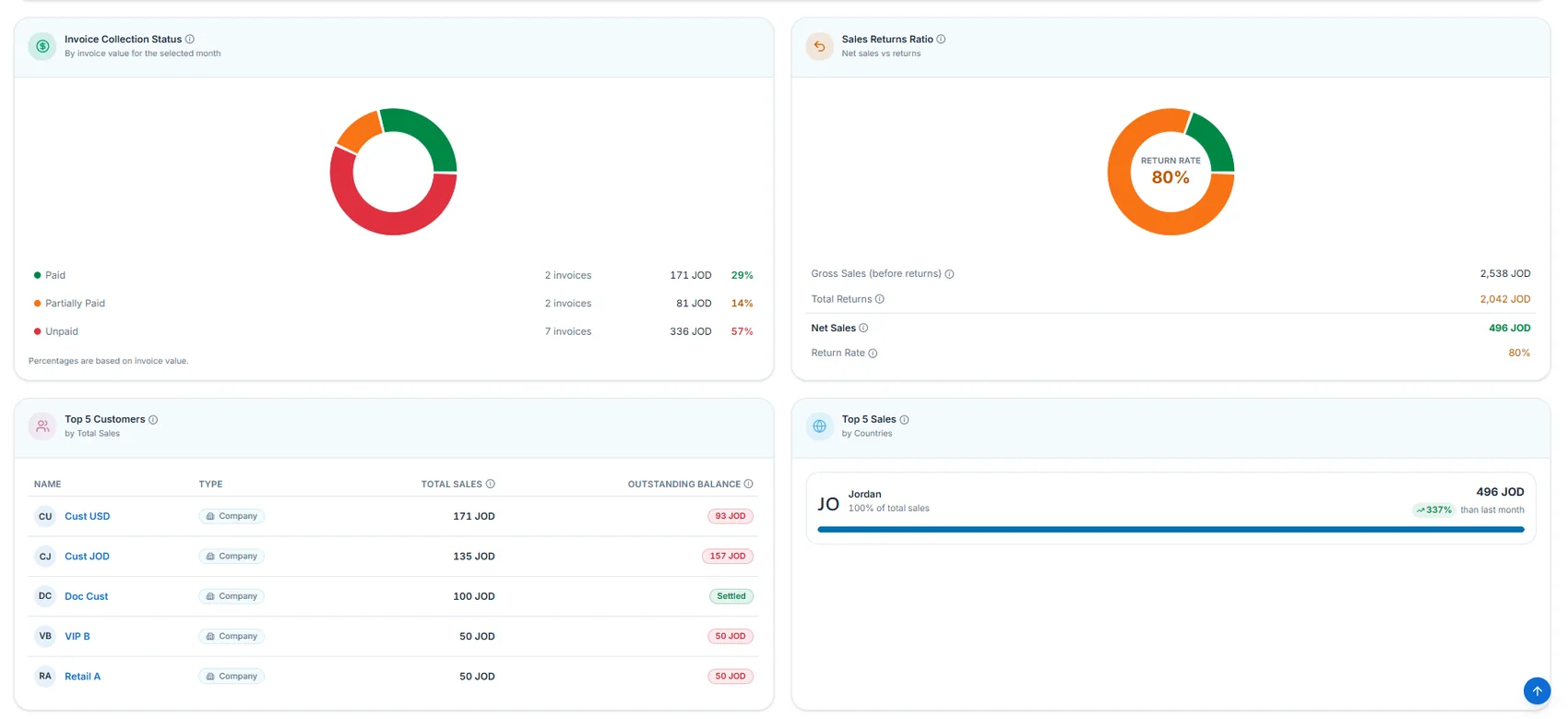Click the Company badge in Cust USD row
The width and height of the screenshot is (1568, 719).
coord(232,516)
